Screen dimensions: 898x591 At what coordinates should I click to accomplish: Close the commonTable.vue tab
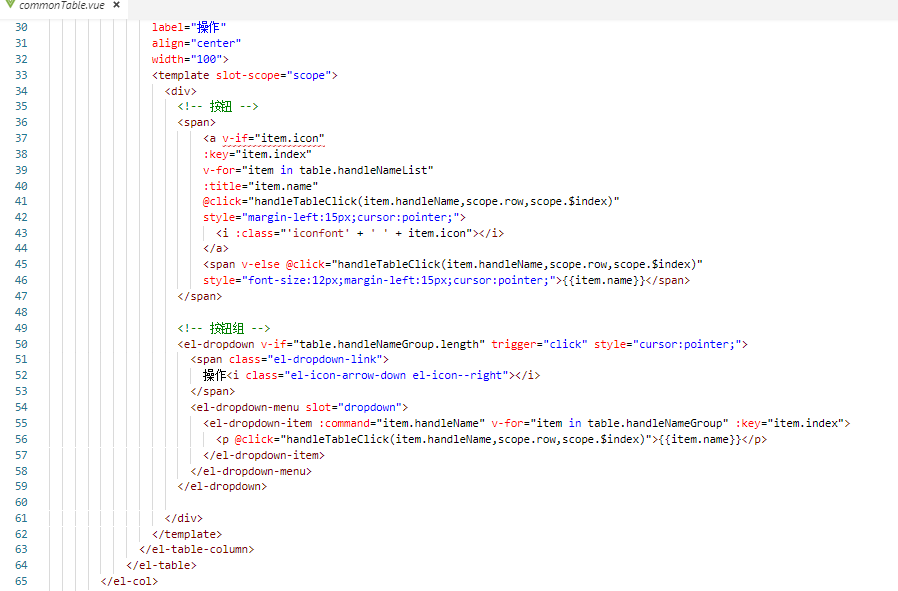[117, 5]
